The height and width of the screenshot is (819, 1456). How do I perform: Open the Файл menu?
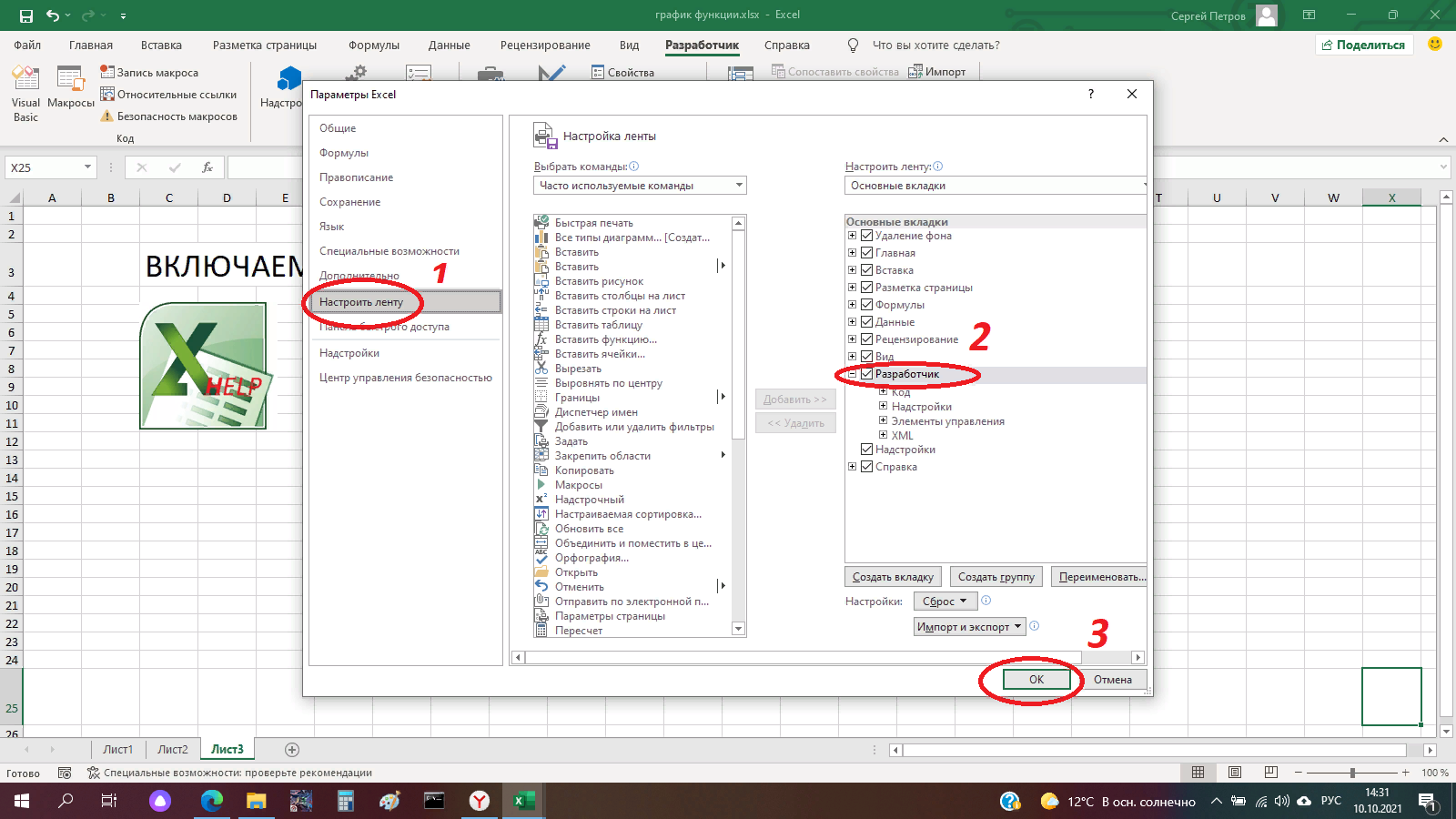click(x=27, y=45)
